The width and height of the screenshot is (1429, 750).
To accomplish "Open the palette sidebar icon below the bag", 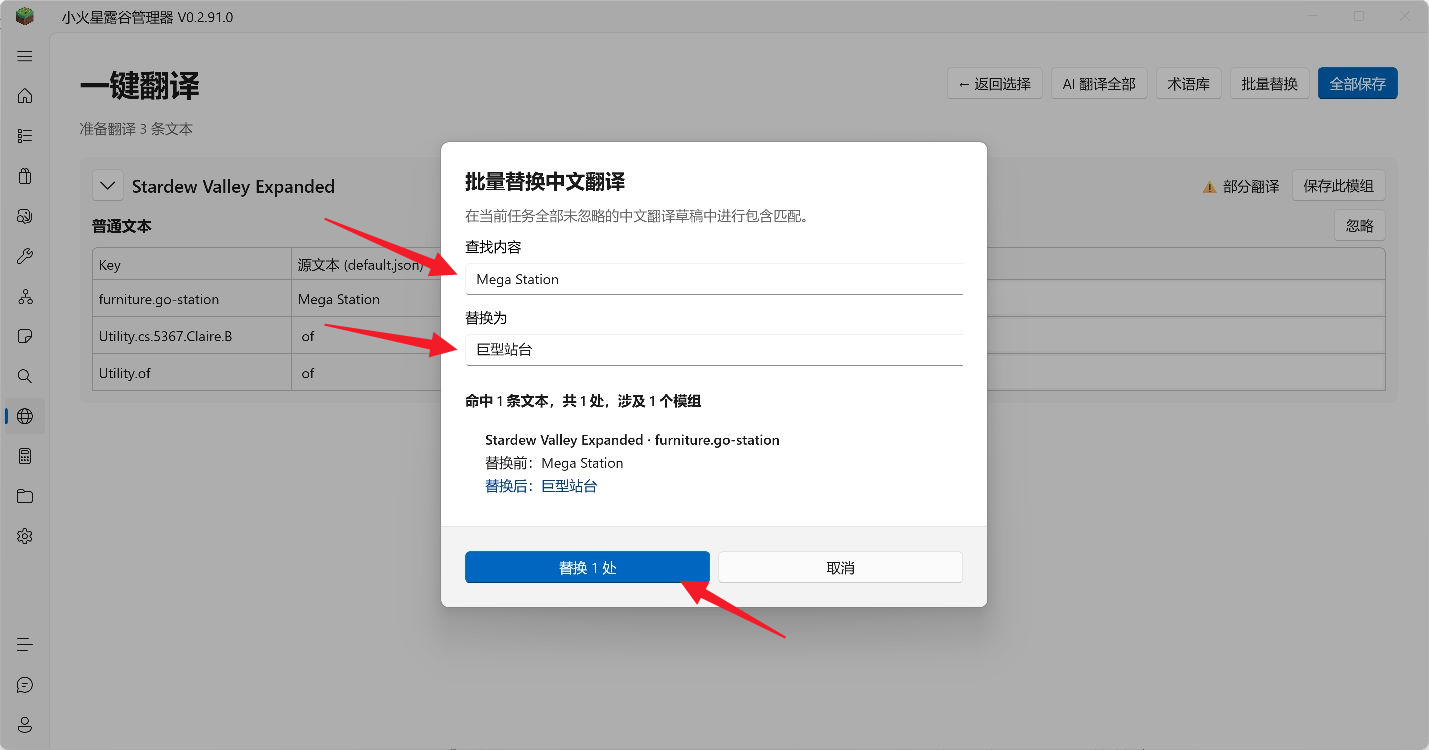I will [25, 216].
